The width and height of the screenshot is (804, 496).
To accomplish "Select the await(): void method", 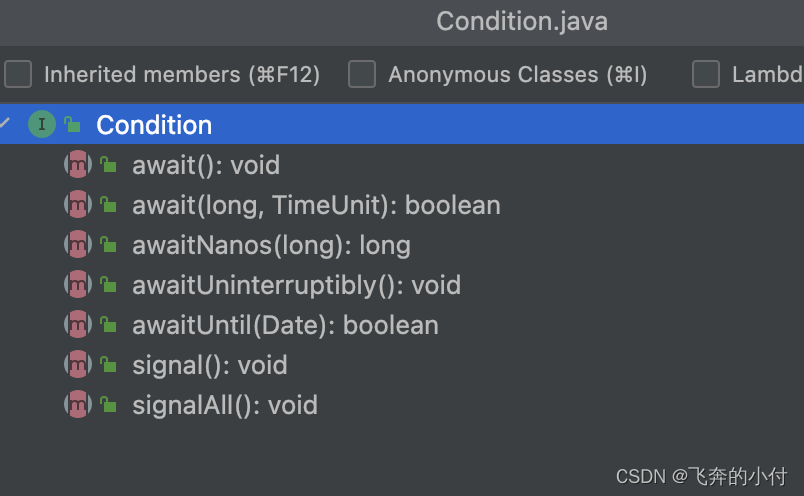I will pos(205,165).
